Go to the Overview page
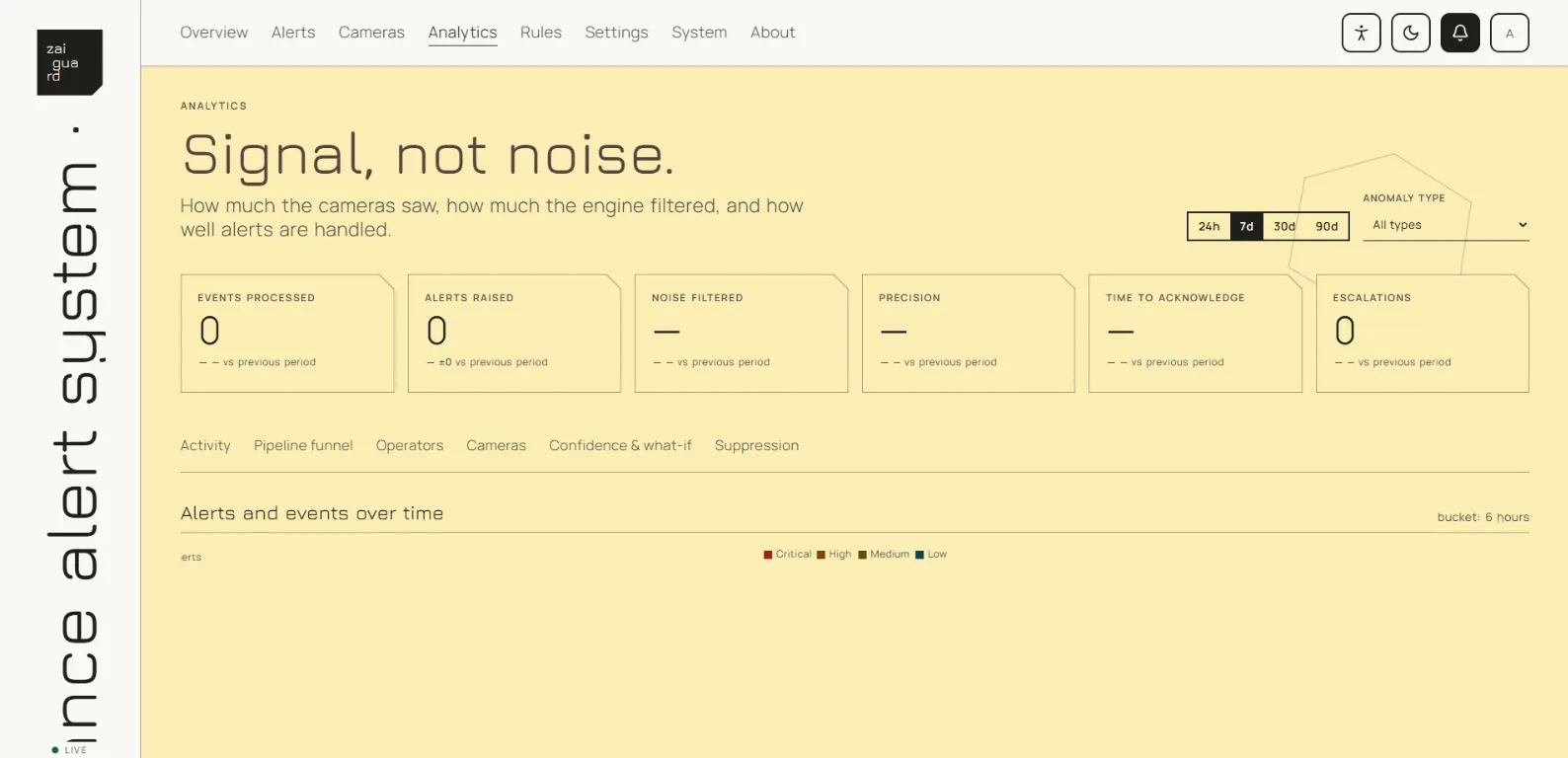1568x758 pixels. 213,33
